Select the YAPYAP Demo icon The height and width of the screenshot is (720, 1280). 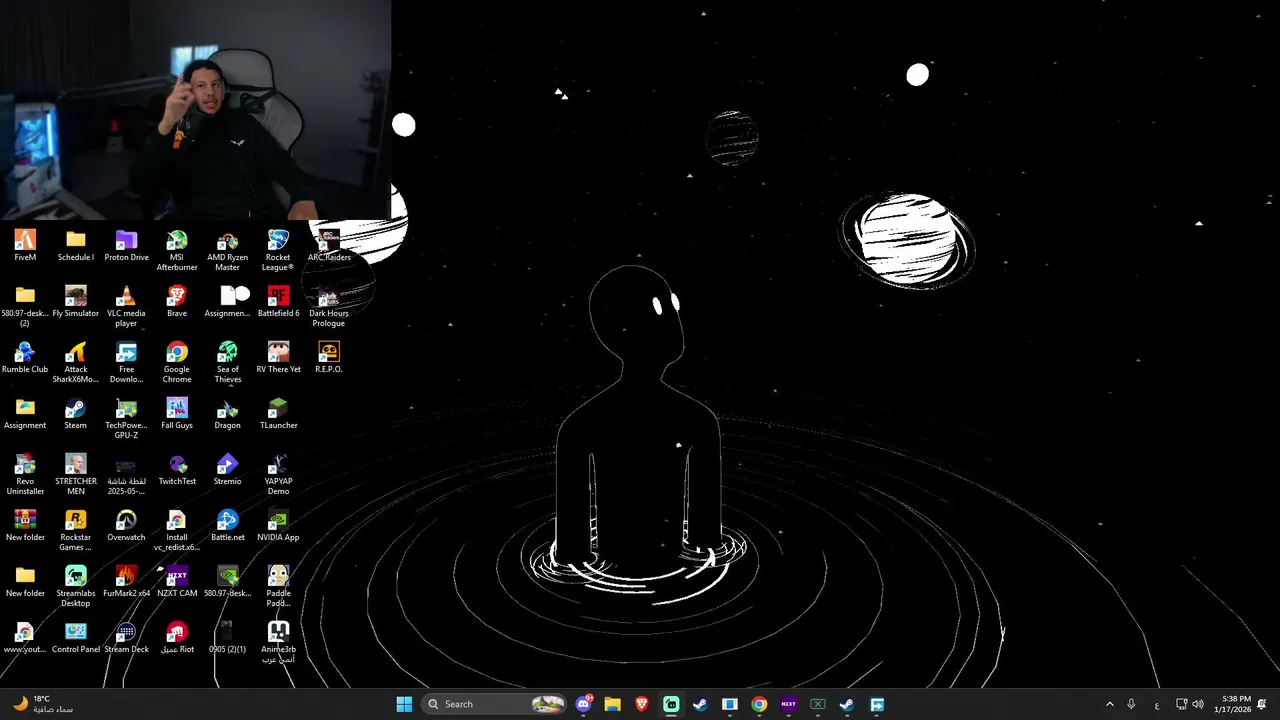pos(278,475)
